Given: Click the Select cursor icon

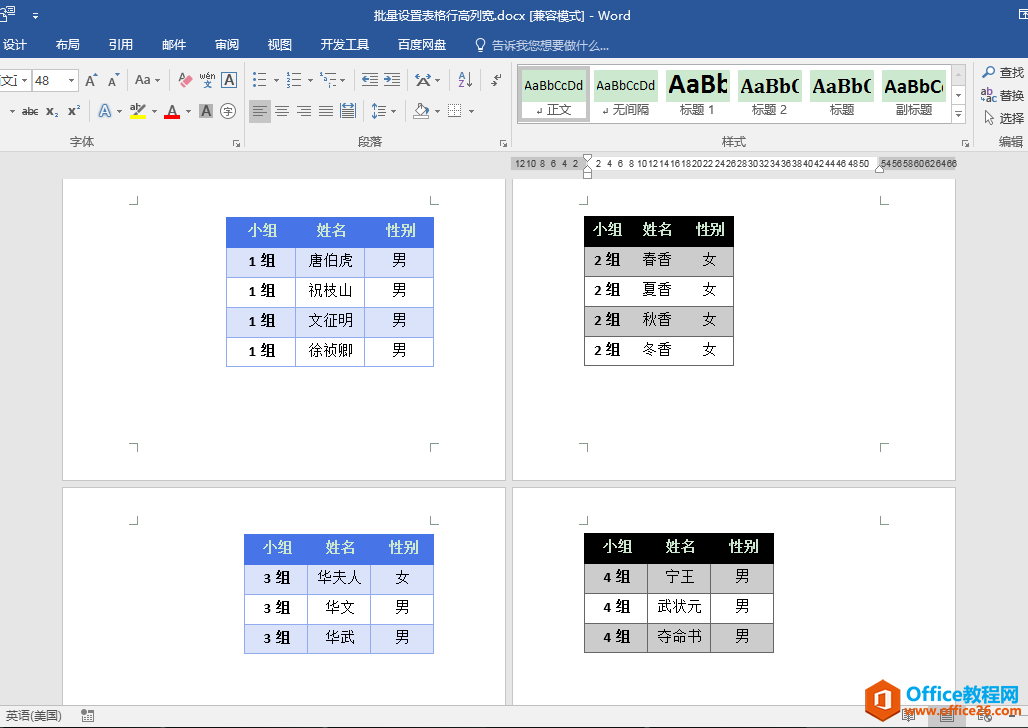Looking at the screenshot, I should pos(989,118).
